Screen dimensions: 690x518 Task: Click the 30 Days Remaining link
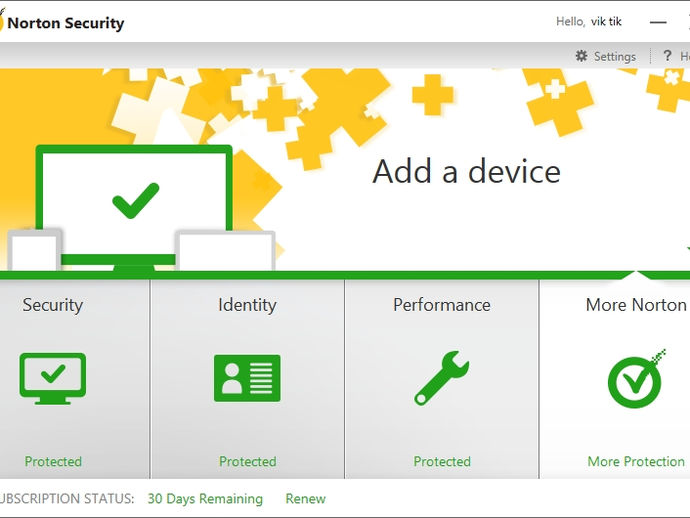point(205,499)
